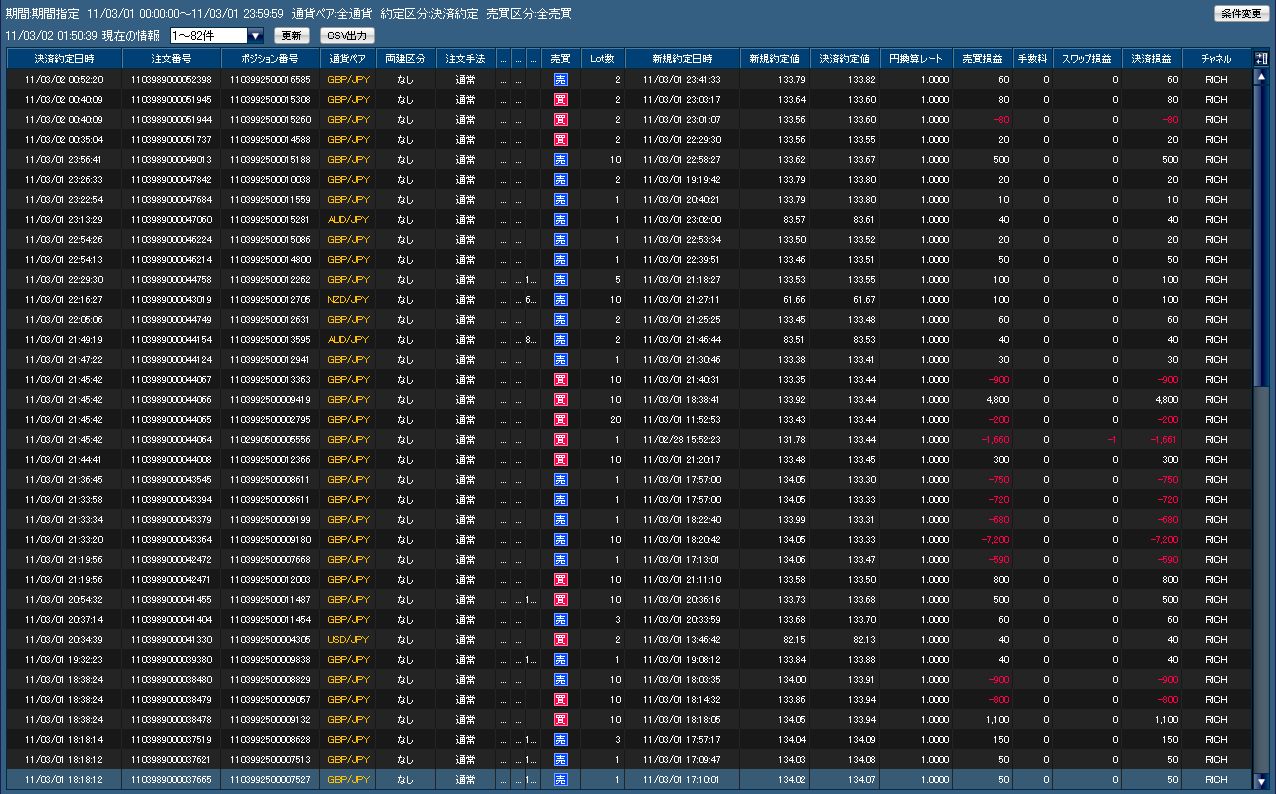
Task: Click the 売買 column header
Action: [560, 59]
